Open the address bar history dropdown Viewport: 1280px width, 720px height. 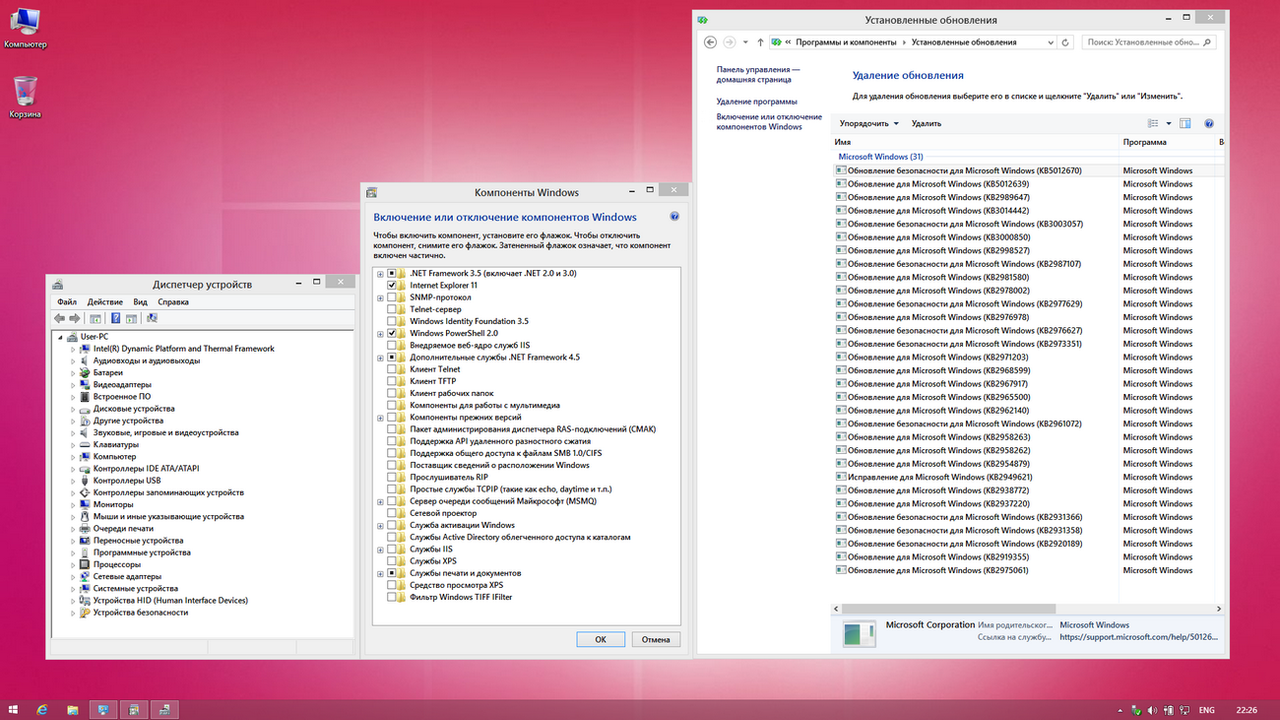tap(1049, 42)
